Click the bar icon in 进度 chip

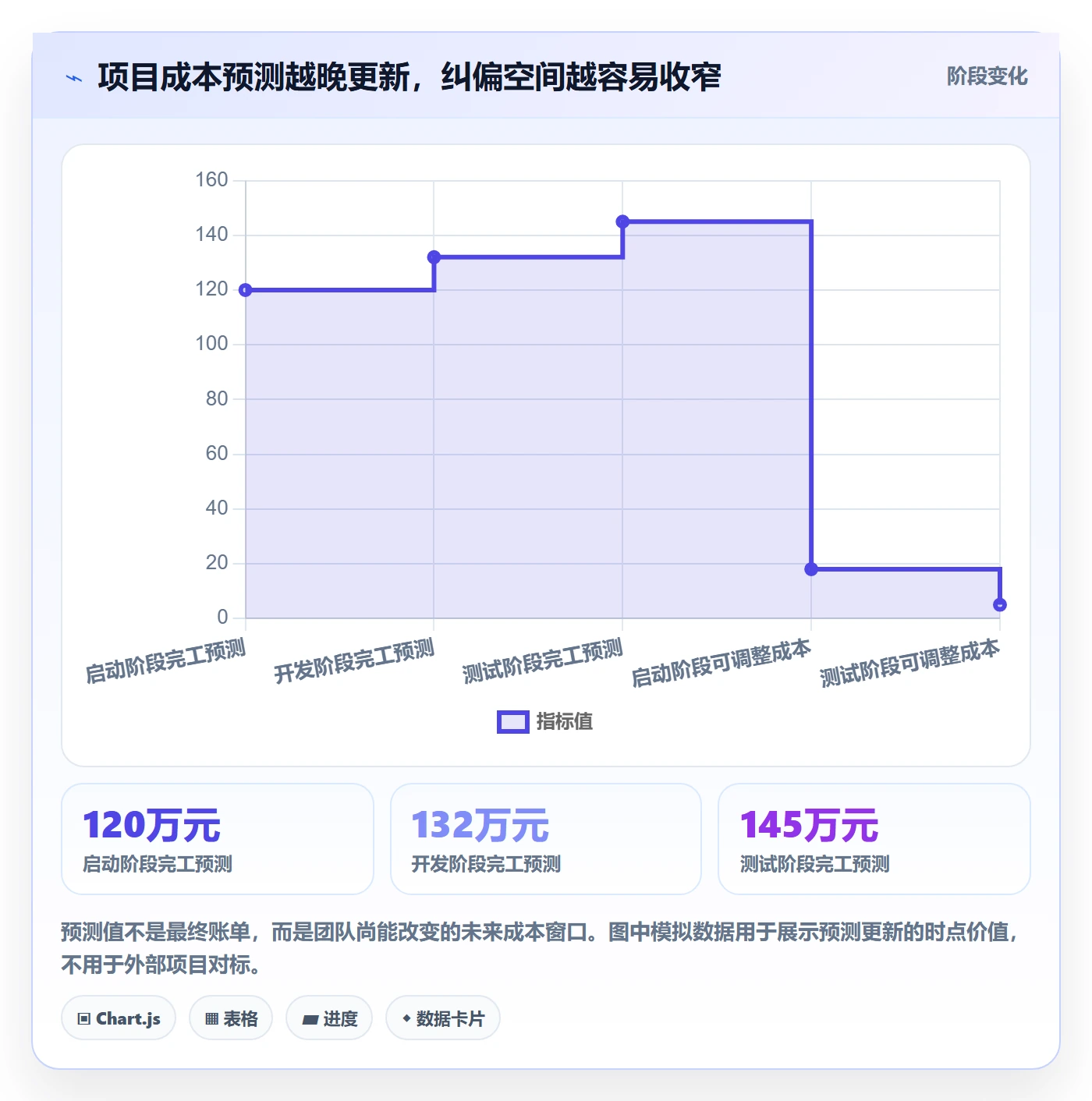pos(310,1019)
